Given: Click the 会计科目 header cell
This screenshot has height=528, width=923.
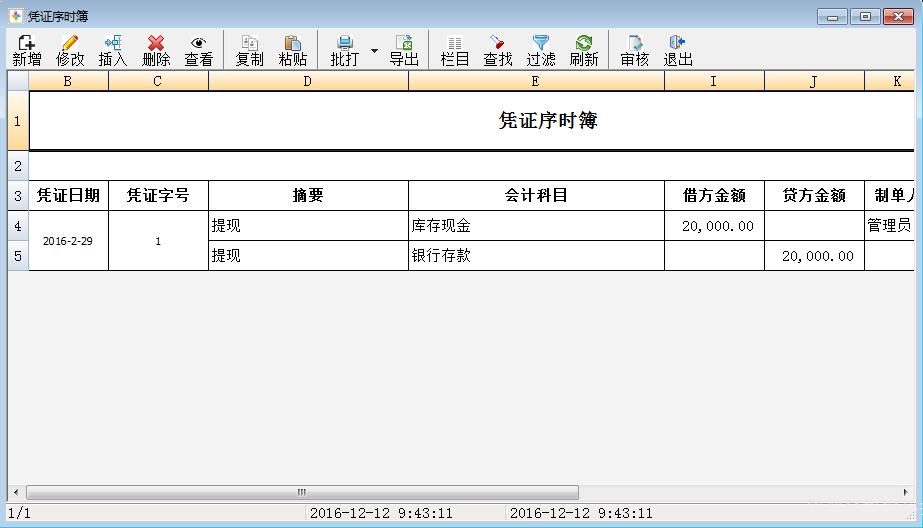Looking at the screenshot, I should (536, 195).
